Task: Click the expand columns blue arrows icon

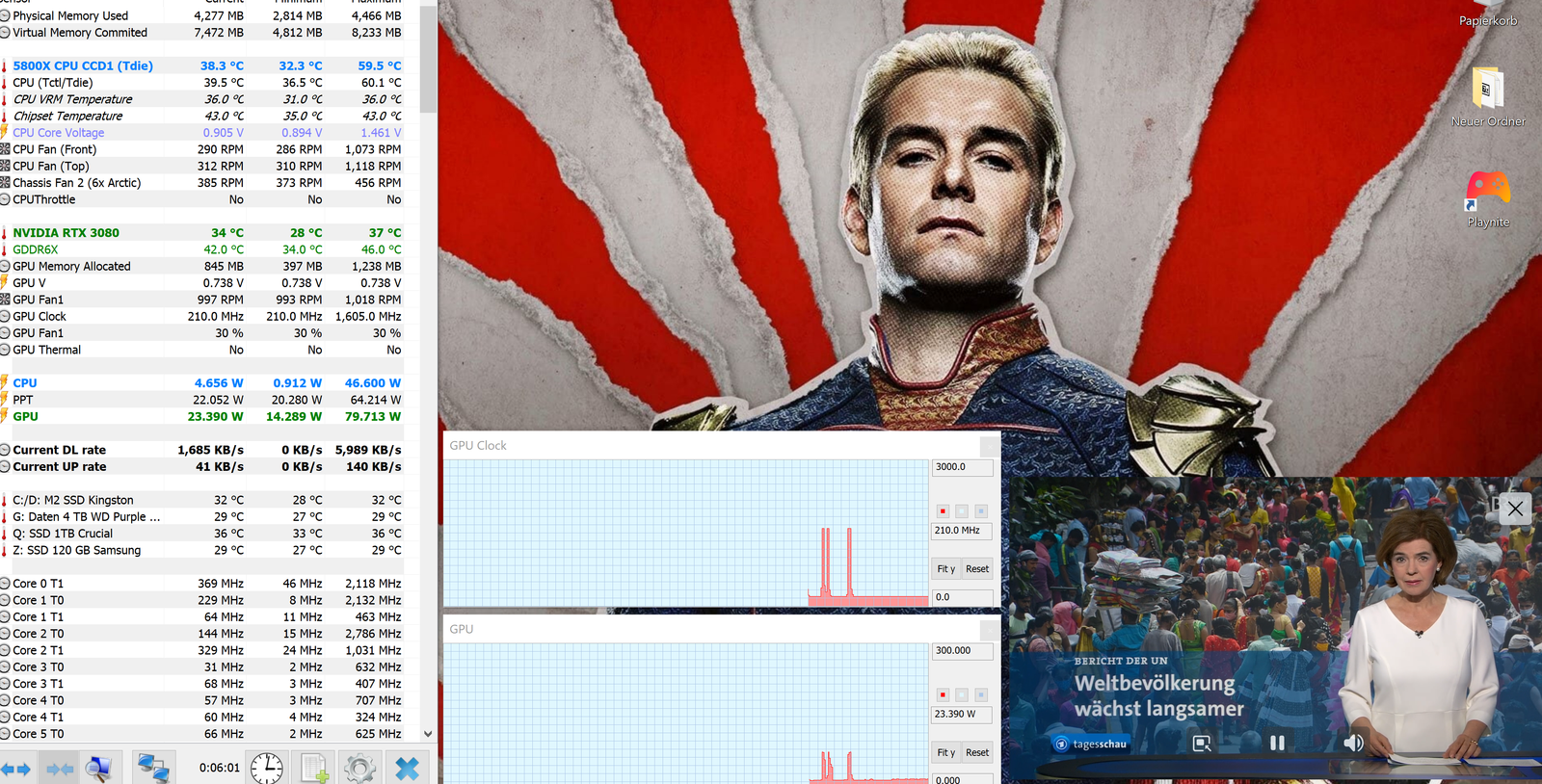Action: 16,769
